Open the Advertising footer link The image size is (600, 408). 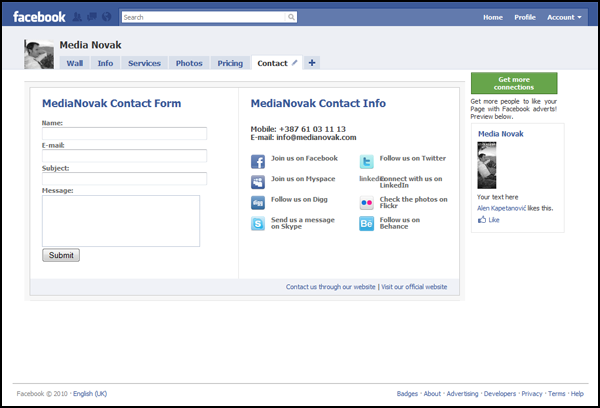pyautogui.click(x=462, y=393)
